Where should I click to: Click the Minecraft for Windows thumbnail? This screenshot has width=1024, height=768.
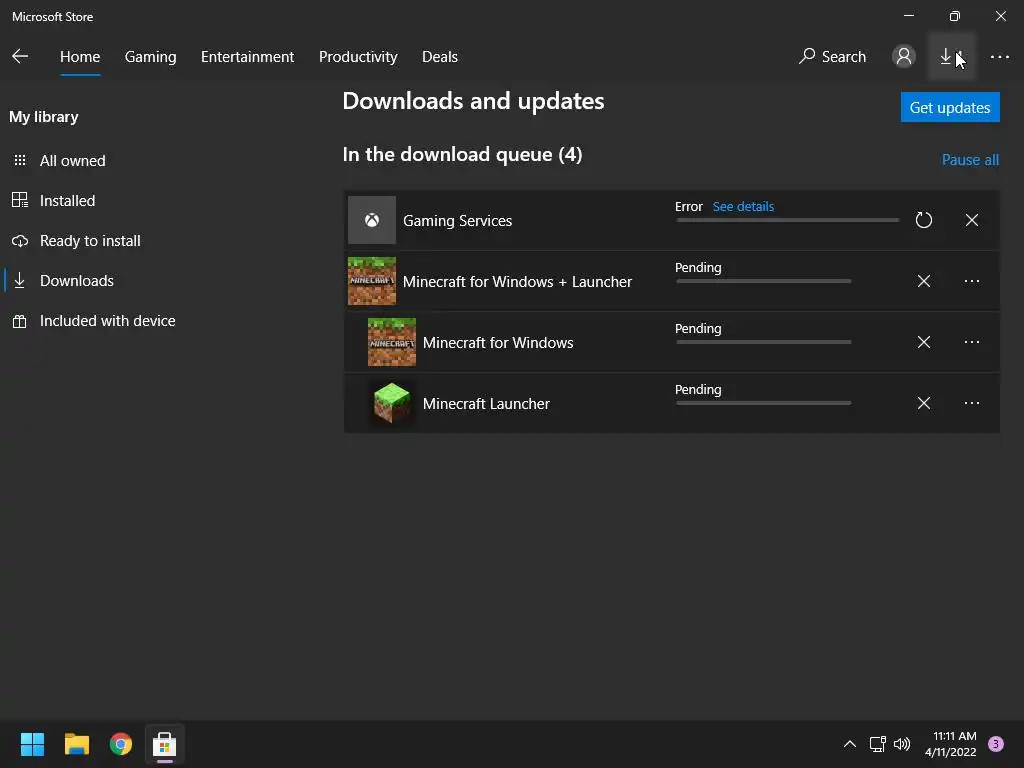(x=392, y=342)
